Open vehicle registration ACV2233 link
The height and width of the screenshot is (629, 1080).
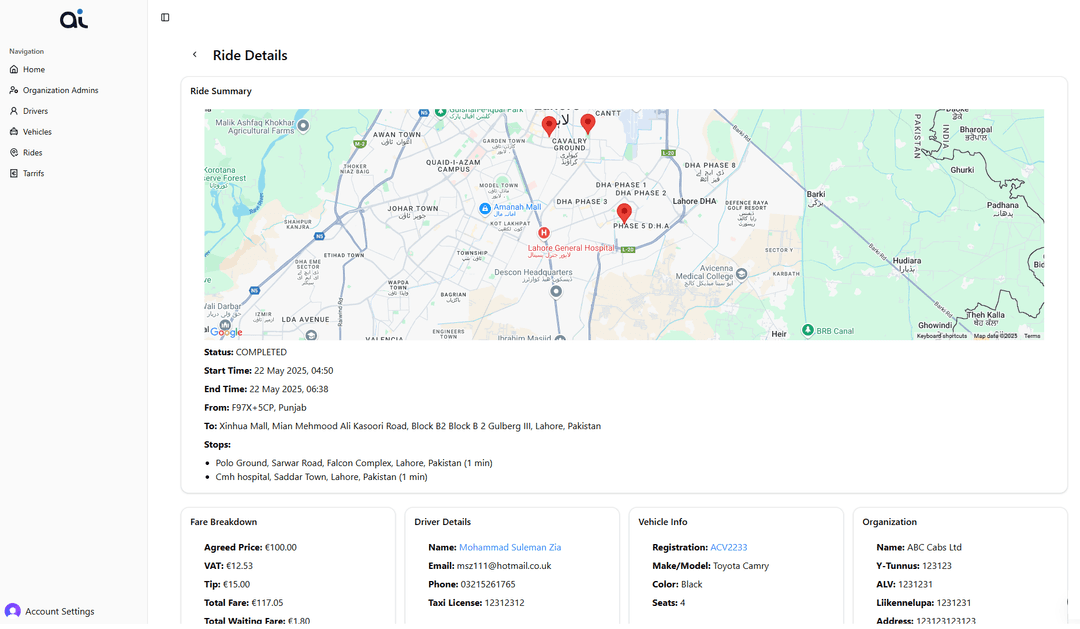(729, 547)
